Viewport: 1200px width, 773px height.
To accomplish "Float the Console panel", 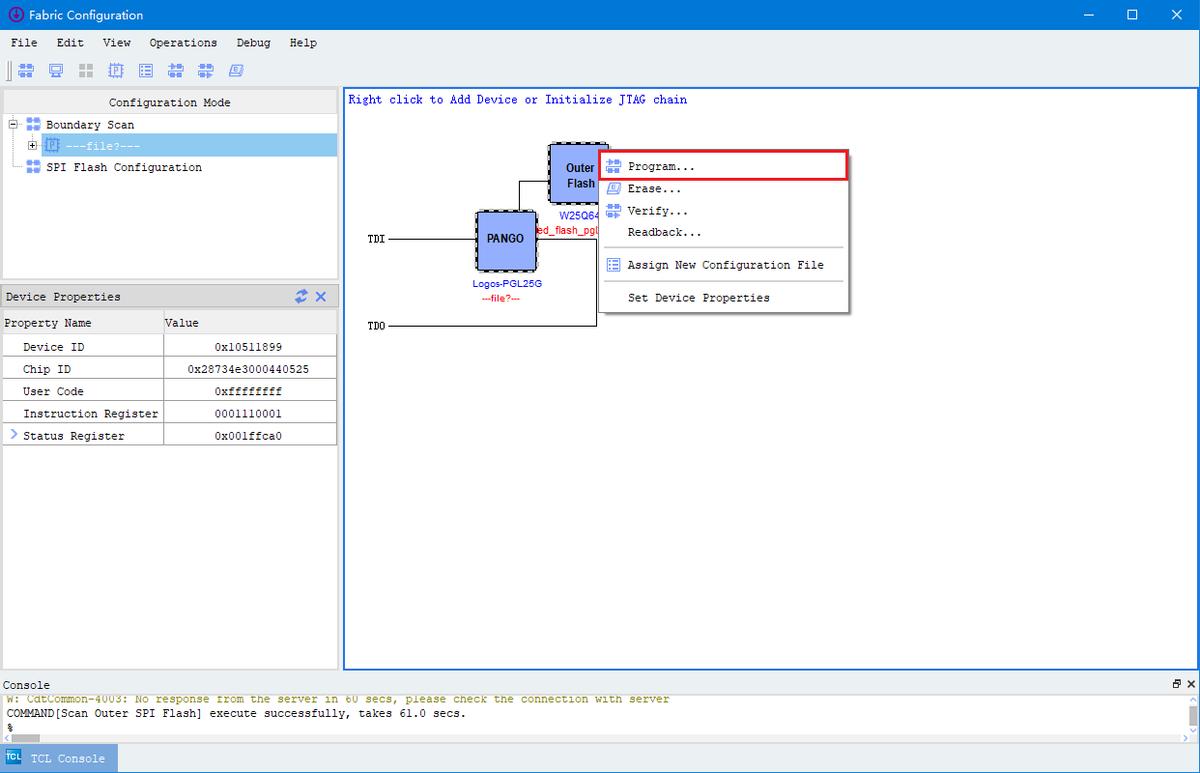I will (1176, 684).
